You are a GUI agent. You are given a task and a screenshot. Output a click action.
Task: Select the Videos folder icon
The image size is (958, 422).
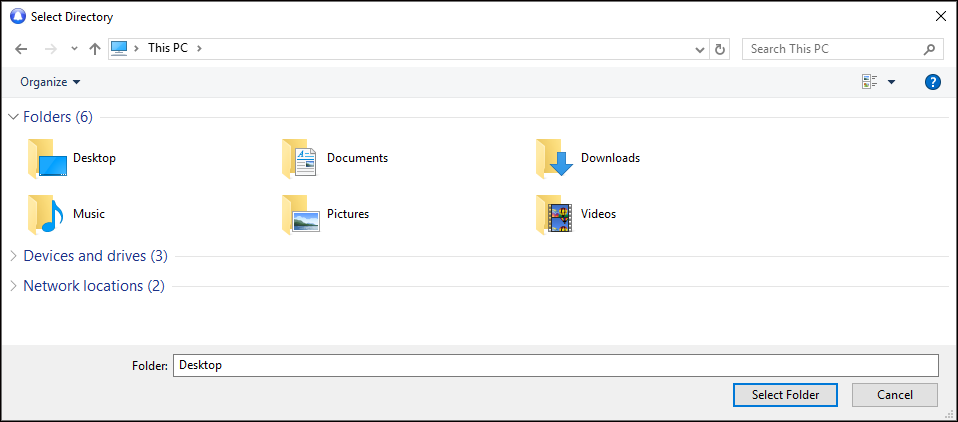click(554, 214)
